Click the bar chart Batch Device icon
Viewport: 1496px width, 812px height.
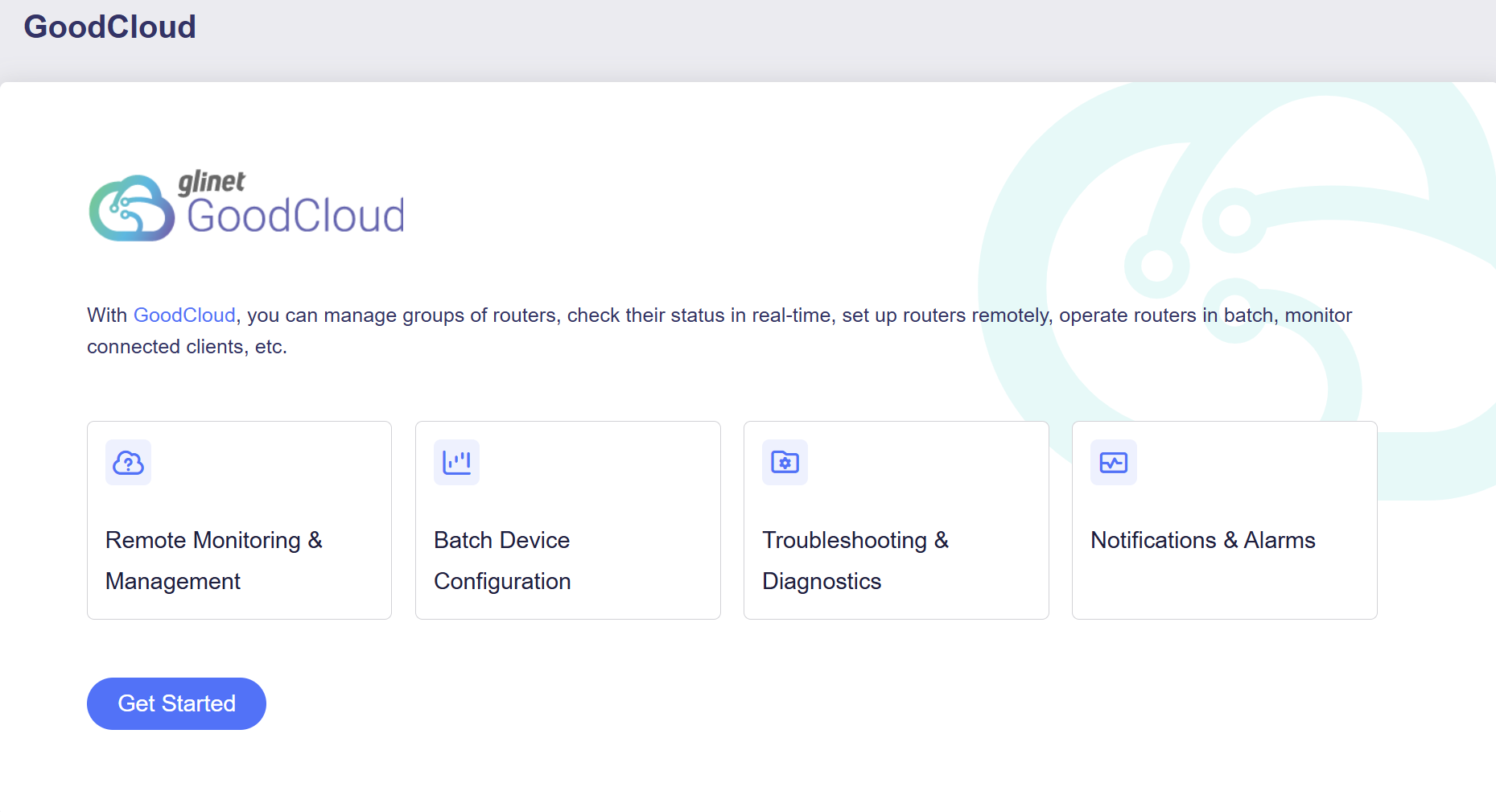456,463
